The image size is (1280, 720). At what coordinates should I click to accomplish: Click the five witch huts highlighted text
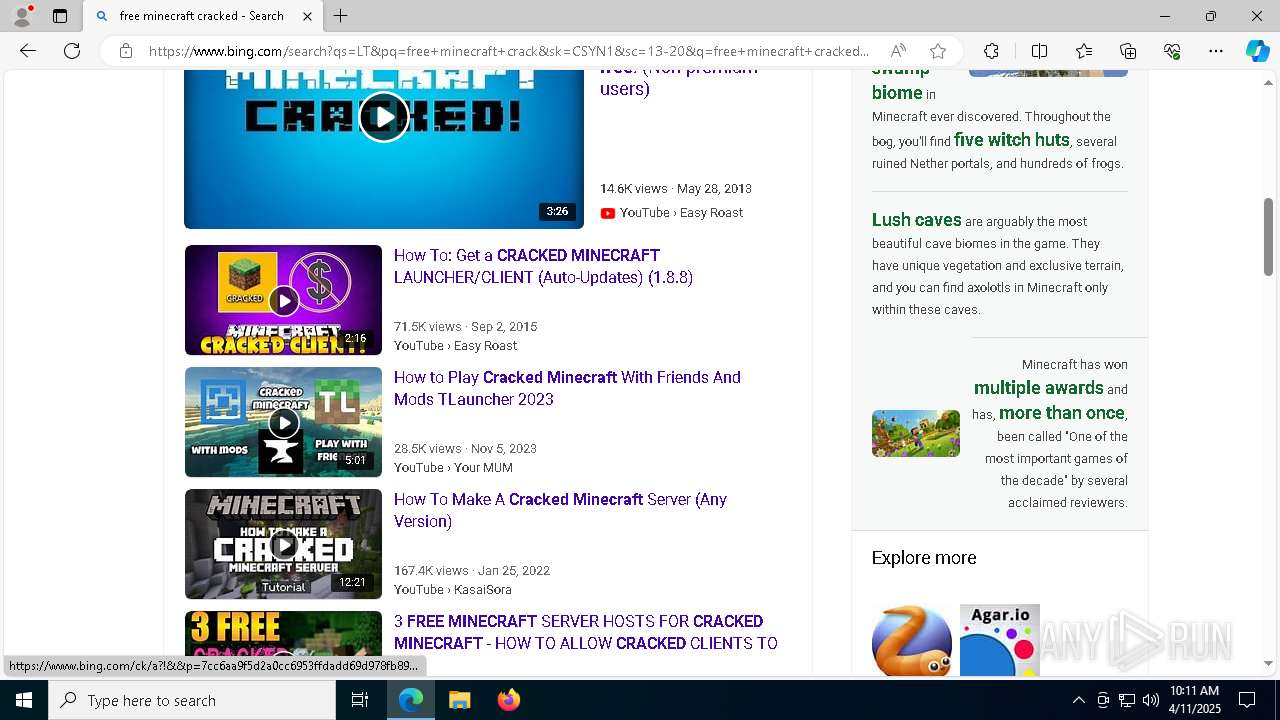[x=1012, y=140]
